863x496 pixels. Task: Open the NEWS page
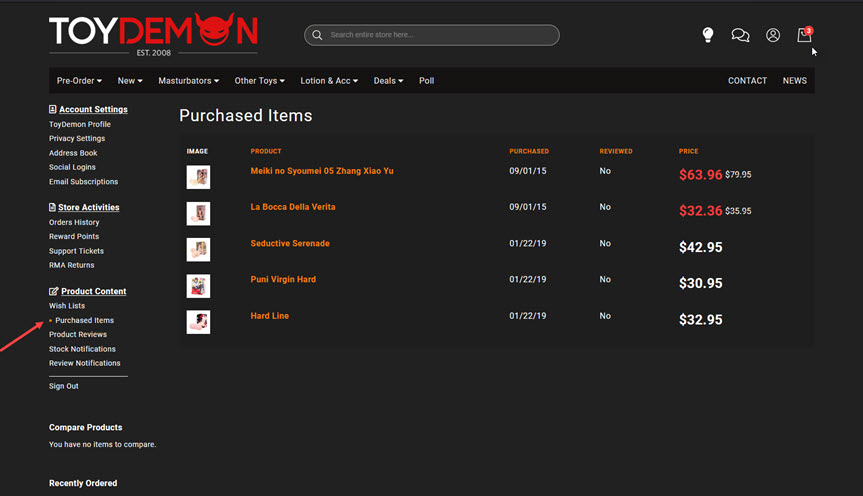click(795, 80)
